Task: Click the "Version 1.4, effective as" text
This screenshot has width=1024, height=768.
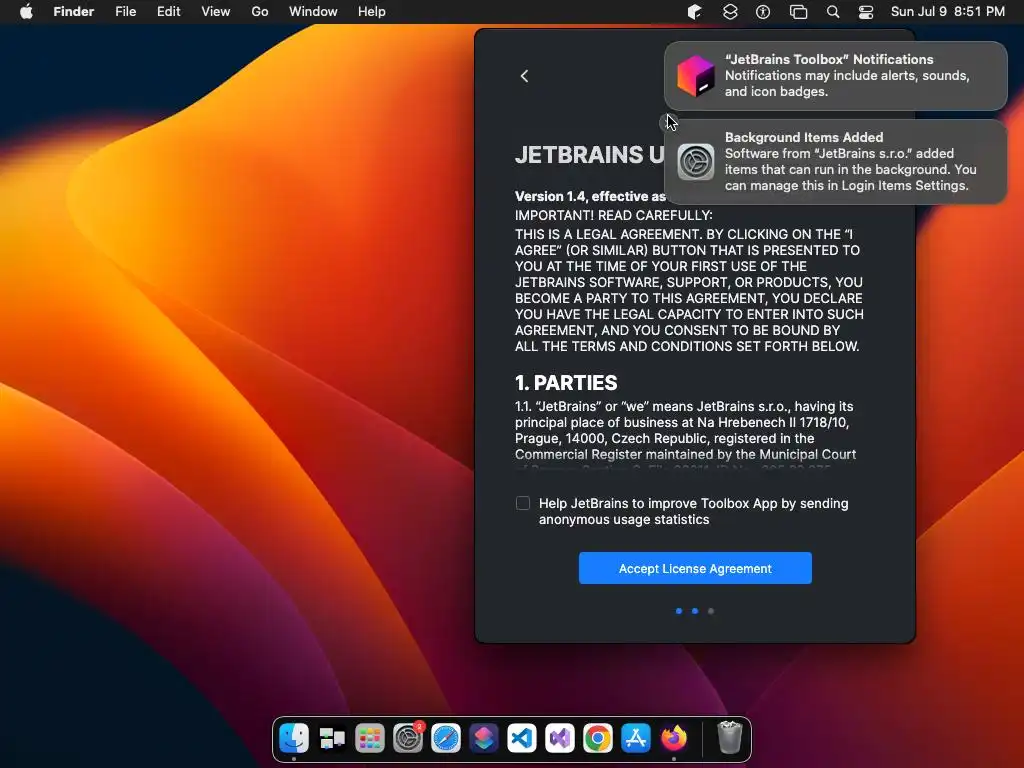Action: (x=590, y=197)
